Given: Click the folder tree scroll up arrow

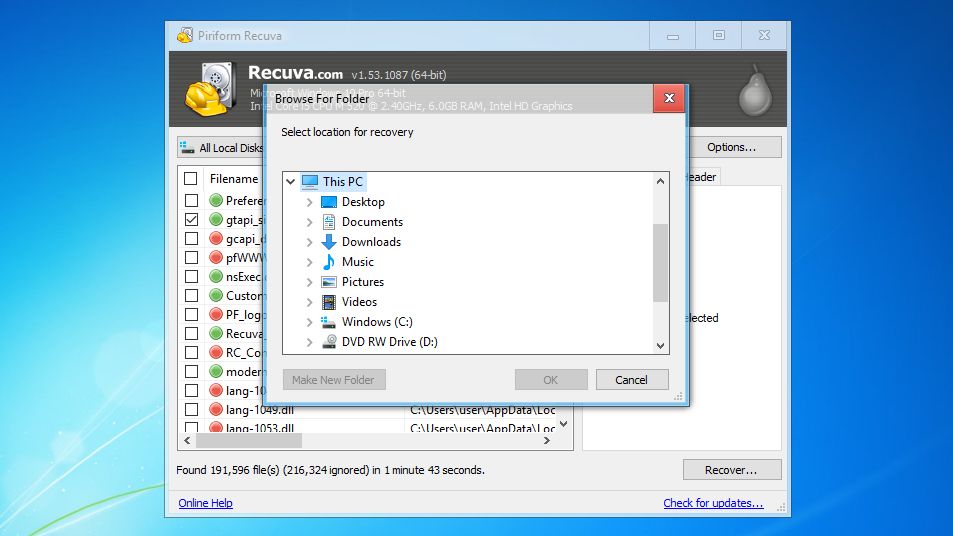Looking at the screenshot, I should (660, 181).
